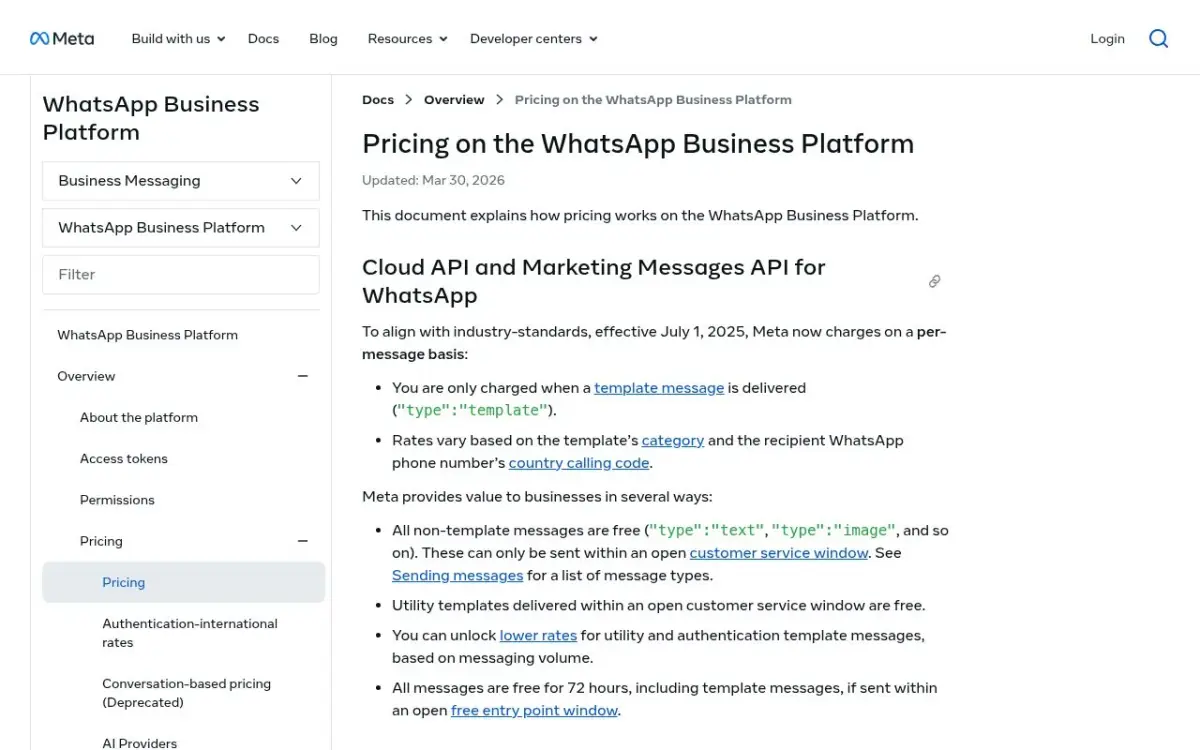The height and width of the screenshot is (750, 1200).
Task: Select the highlighted Pricing item
Action: (x=183, y=582)
